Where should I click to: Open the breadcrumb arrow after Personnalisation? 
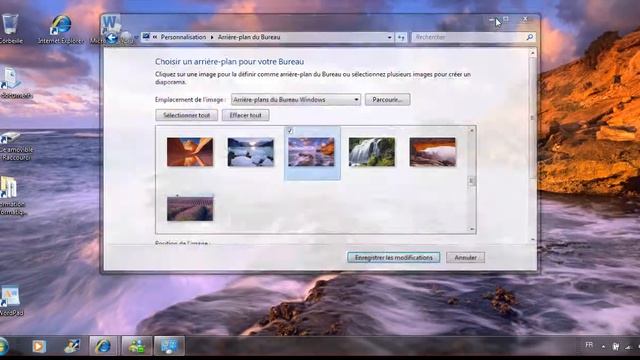pos(212,37)
